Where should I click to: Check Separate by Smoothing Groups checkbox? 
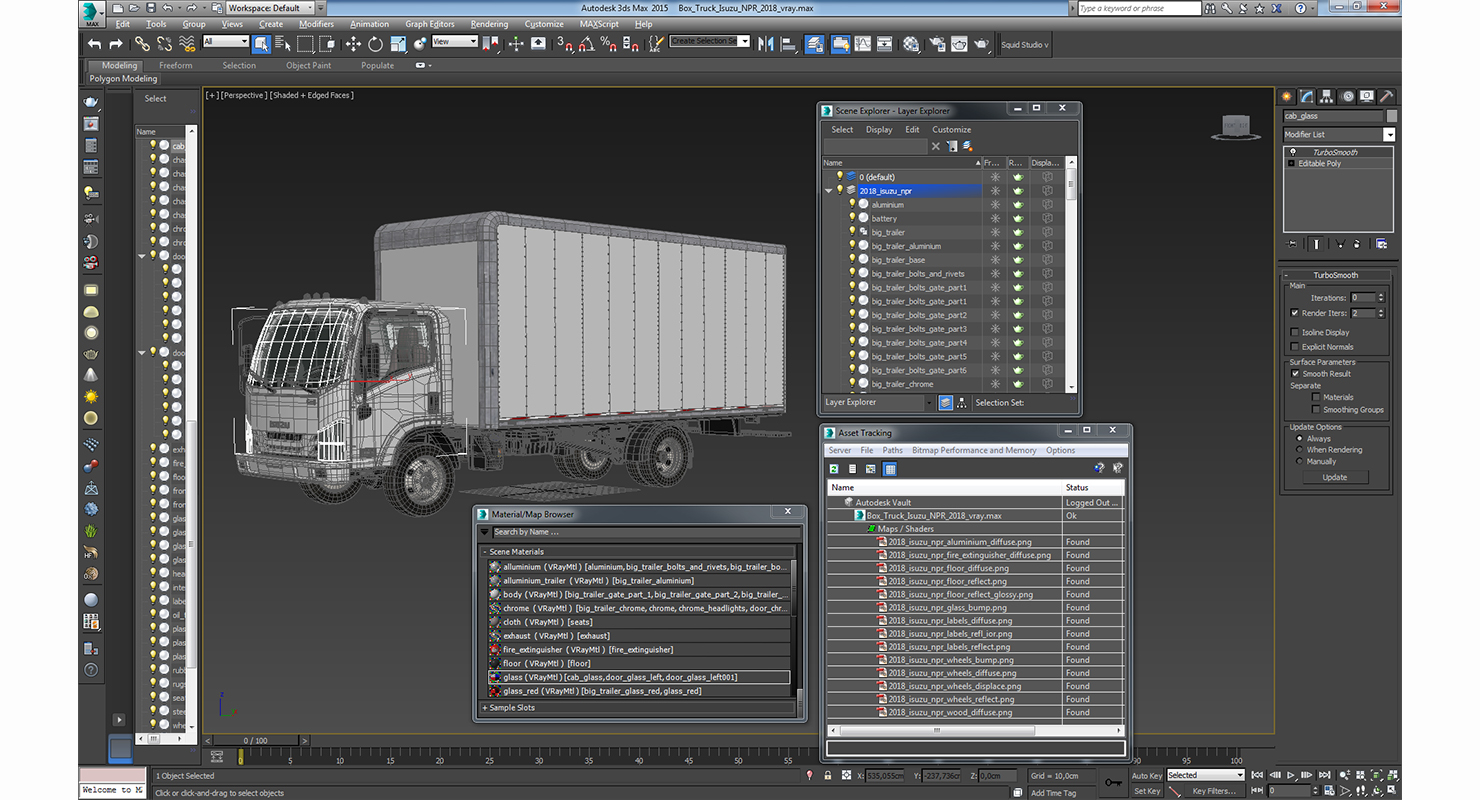(x=1316, y=410)
